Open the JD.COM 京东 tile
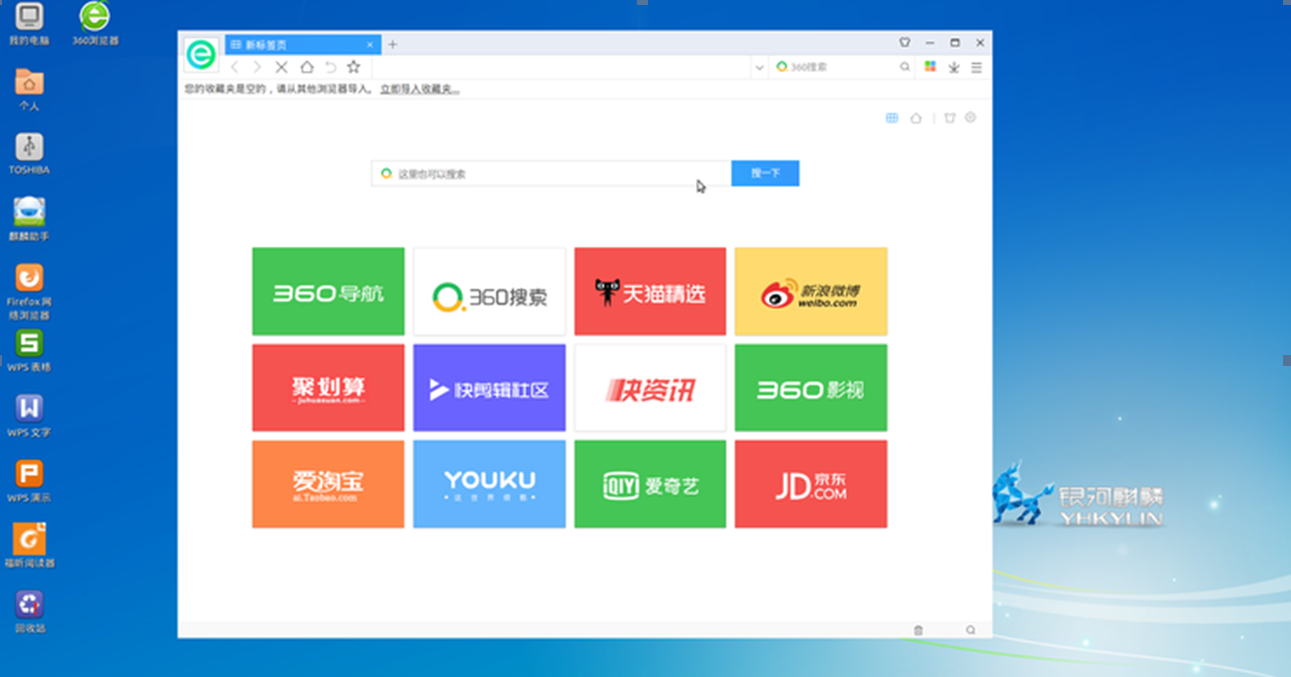The image size is (1291, 677). tap(811, 484)
